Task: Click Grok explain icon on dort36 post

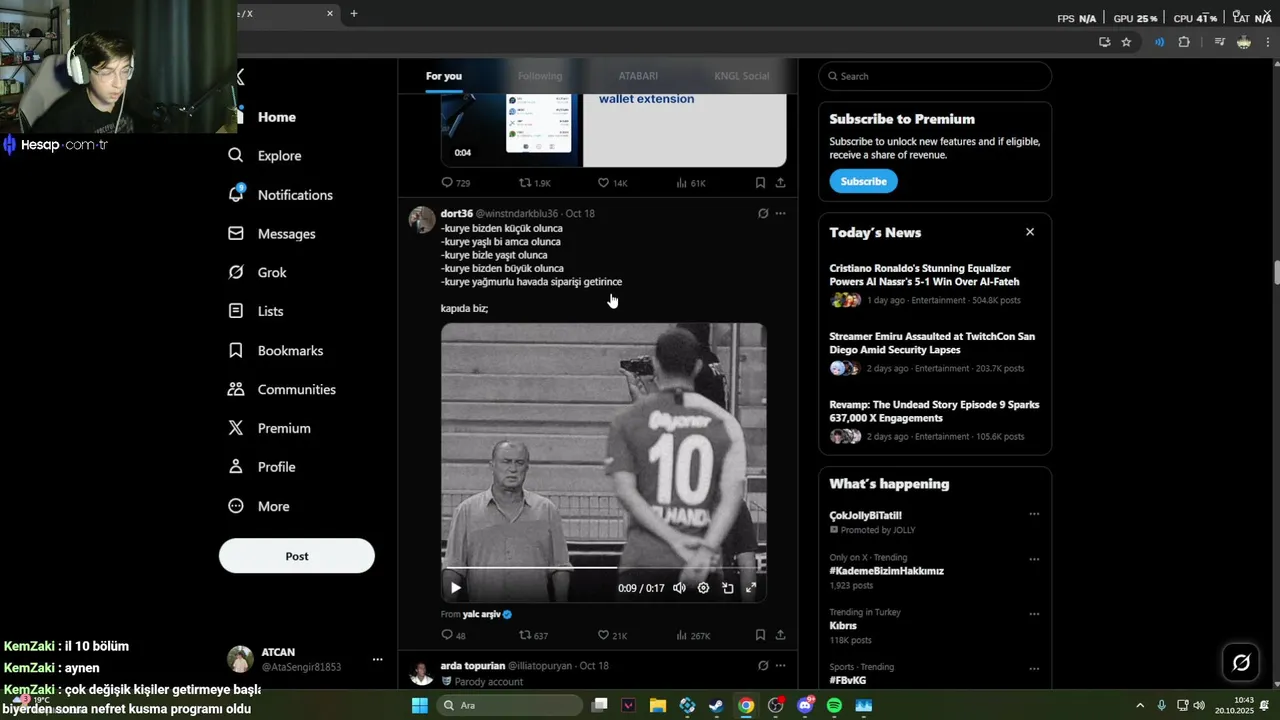Action: click(763, 213)
